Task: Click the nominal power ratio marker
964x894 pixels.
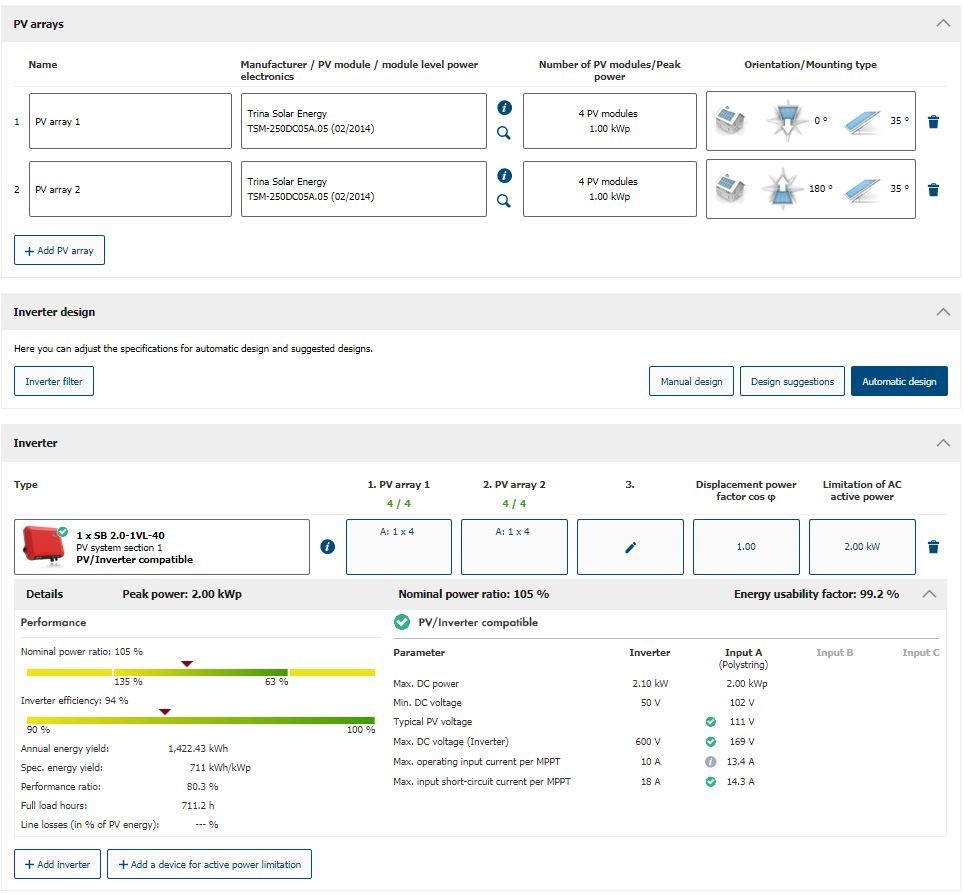Action: 186,664
